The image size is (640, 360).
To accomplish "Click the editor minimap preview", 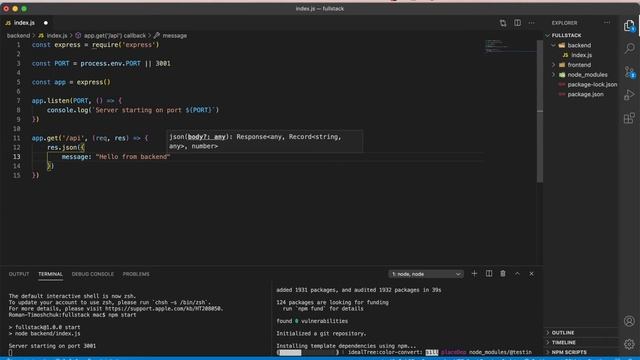I will (509, 46).
